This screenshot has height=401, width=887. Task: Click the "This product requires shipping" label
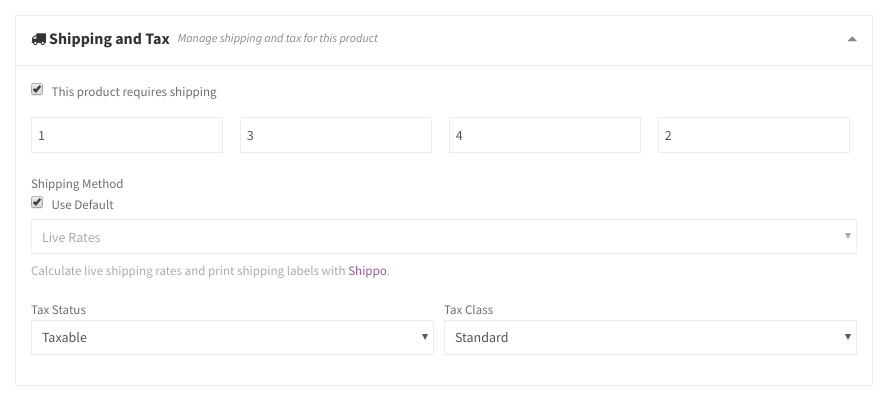point(134,92)
